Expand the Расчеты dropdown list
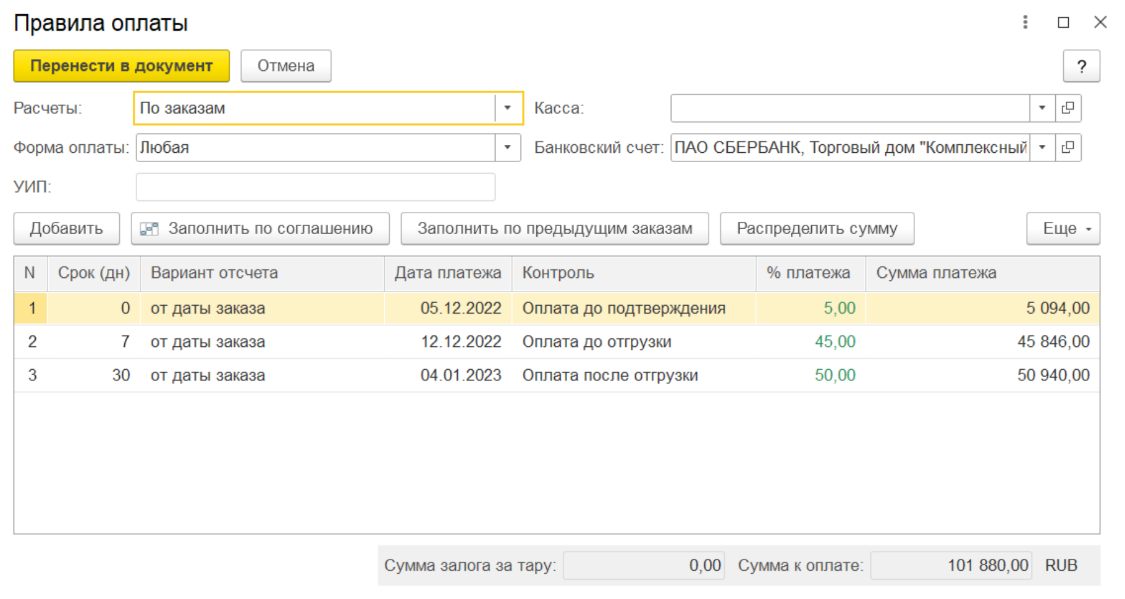The width and height of the screenshot is (1125, 599). 508,108
